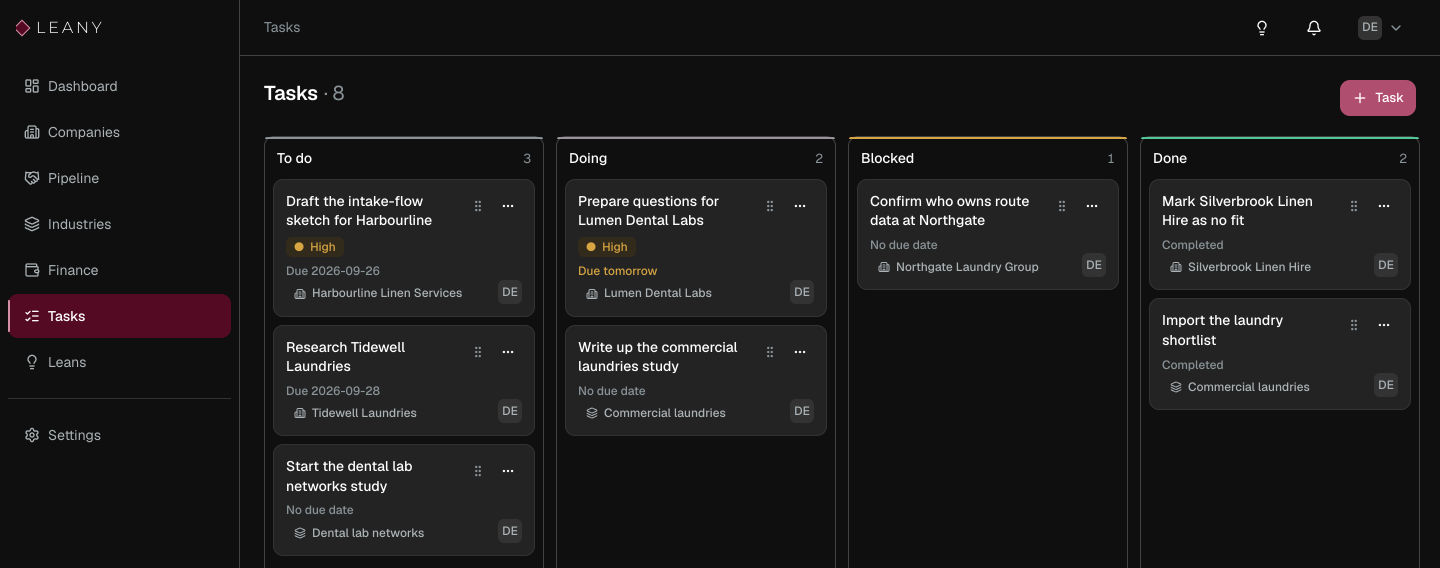Click the 'Blocked' column header

click(888, 158)
